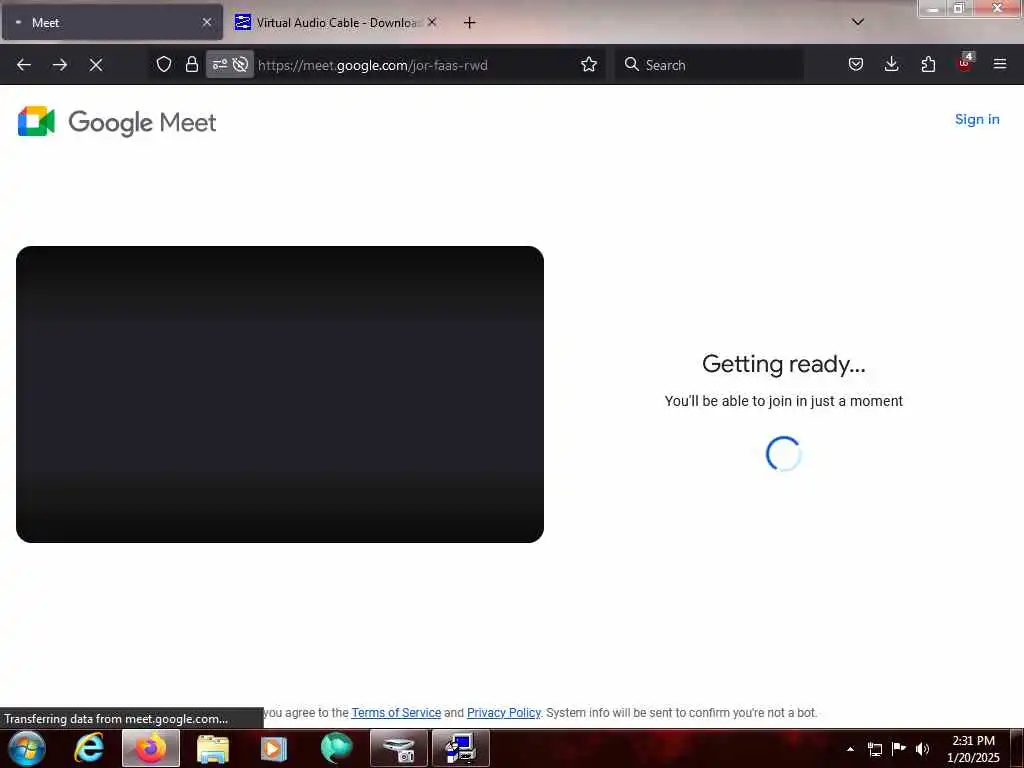Switch to Virtual Audio Cable tab

point(336,22)
